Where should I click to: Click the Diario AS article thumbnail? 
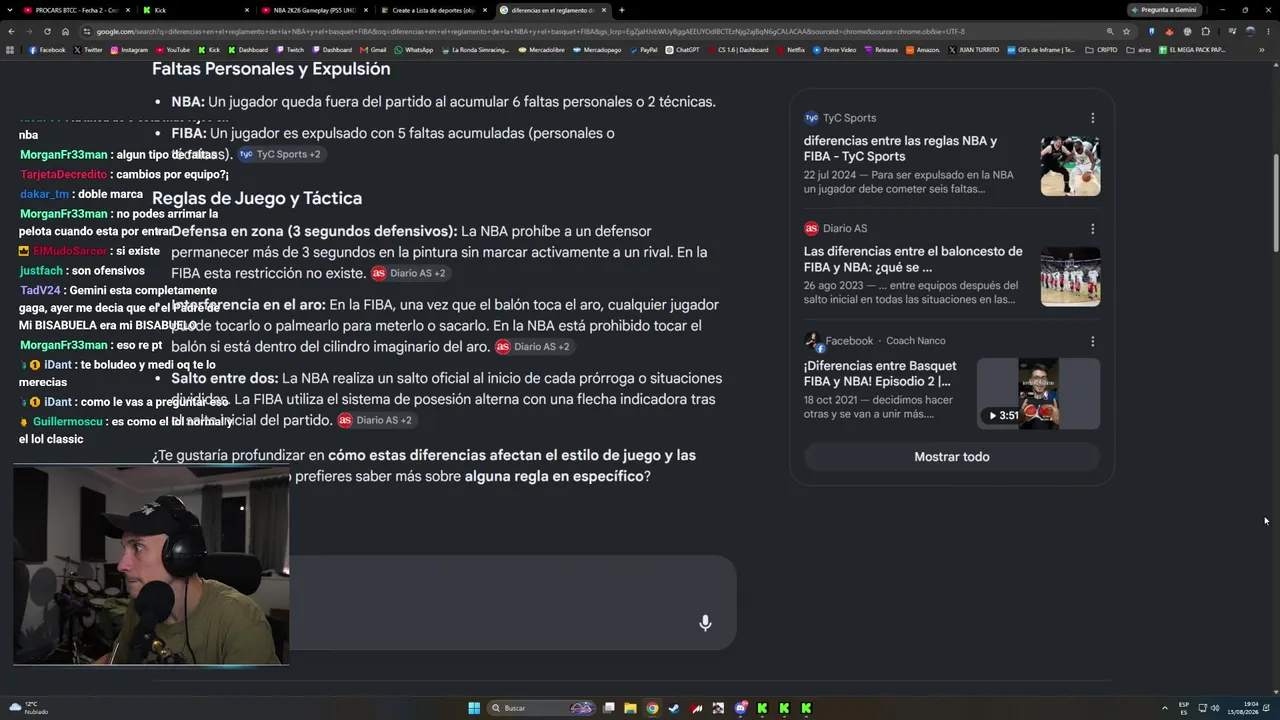coord(1070,277)
